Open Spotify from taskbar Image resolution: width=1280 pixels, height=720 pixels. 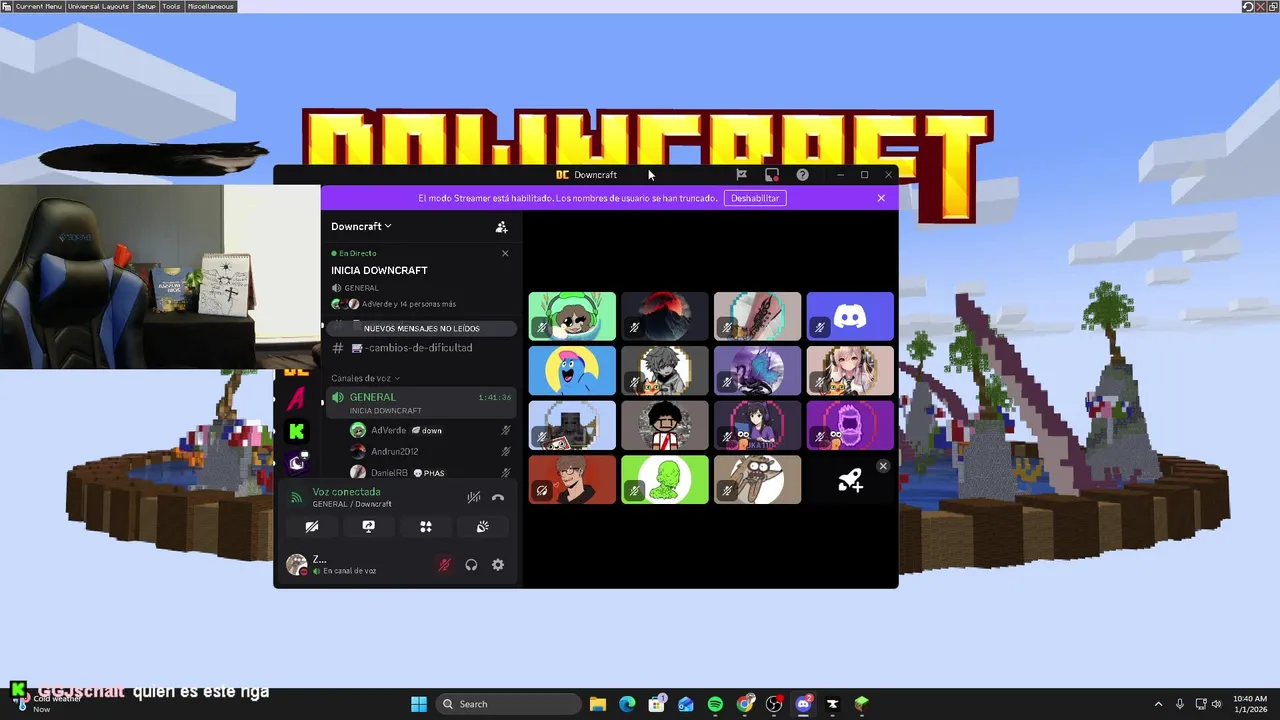pyautogui.click(x=715, y=704)
